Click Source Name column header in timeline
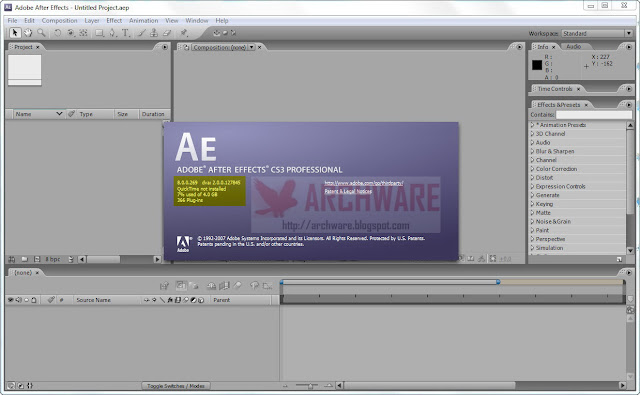640x395 pixels. pyautogui.click(x=93, y=300)
